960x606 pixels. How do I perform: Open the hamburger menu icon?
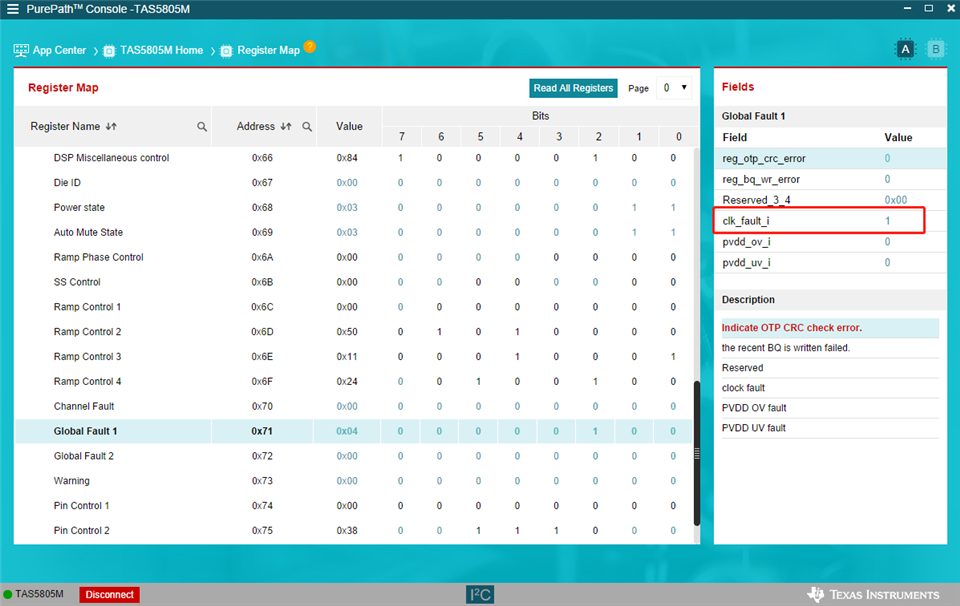tap(12, 9)
